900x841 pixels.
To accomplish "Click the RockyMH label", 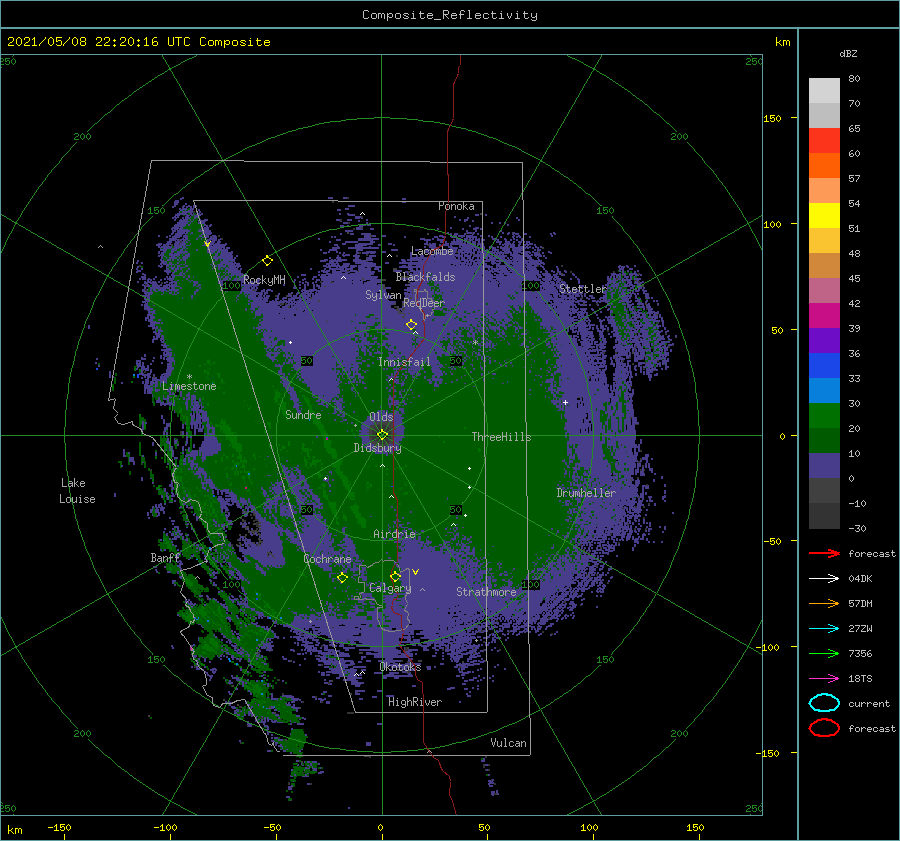I will pyautogui.click(x=264, y=280).
